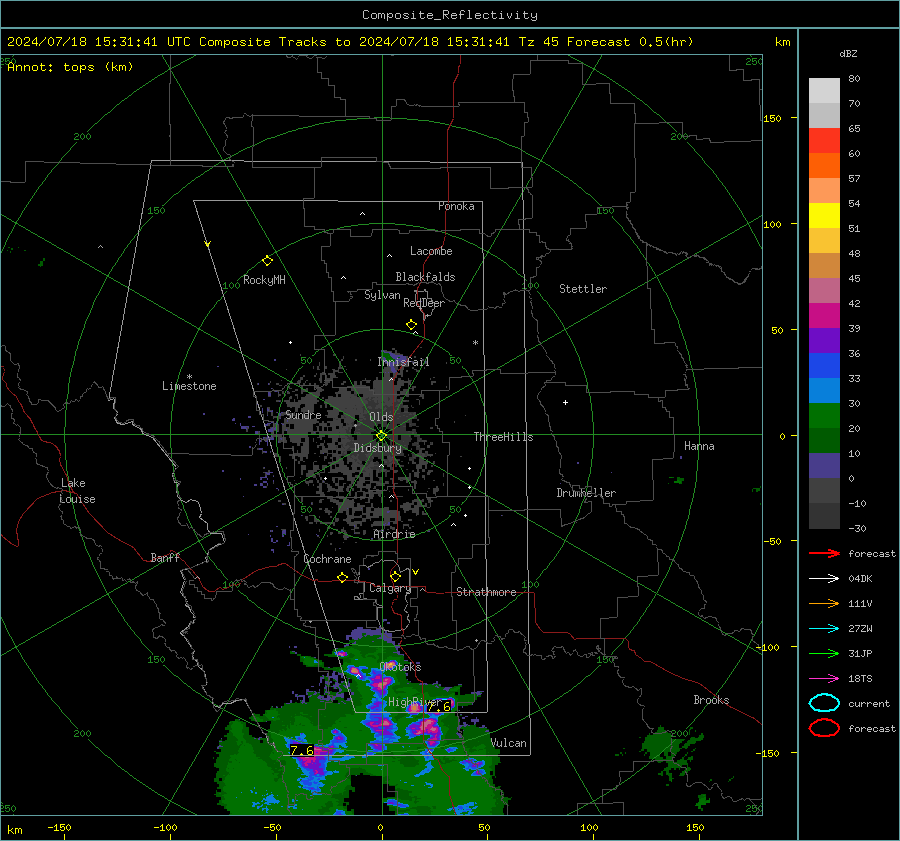Click the Vulcan city label
This screenshot has width=900, height=841.
click(x=509, y=743)
